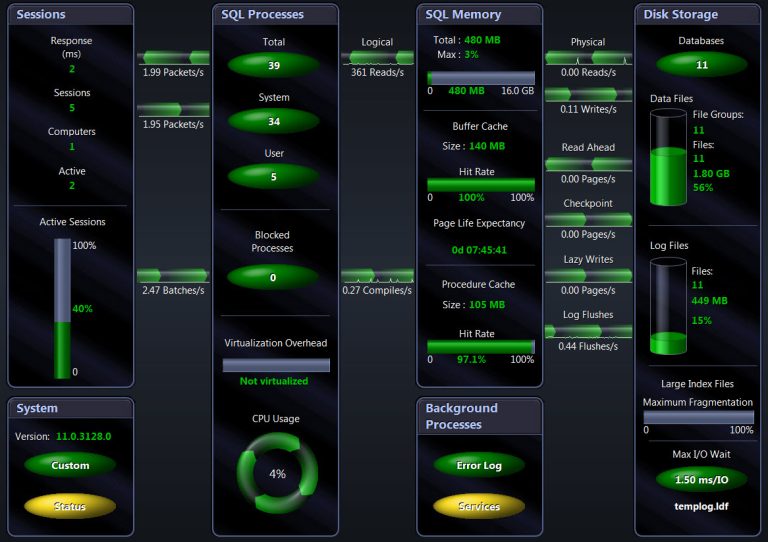Click the CPU Usage donut gauge
Viewport: 768px width, 542px height.
[x=277, y=473]
